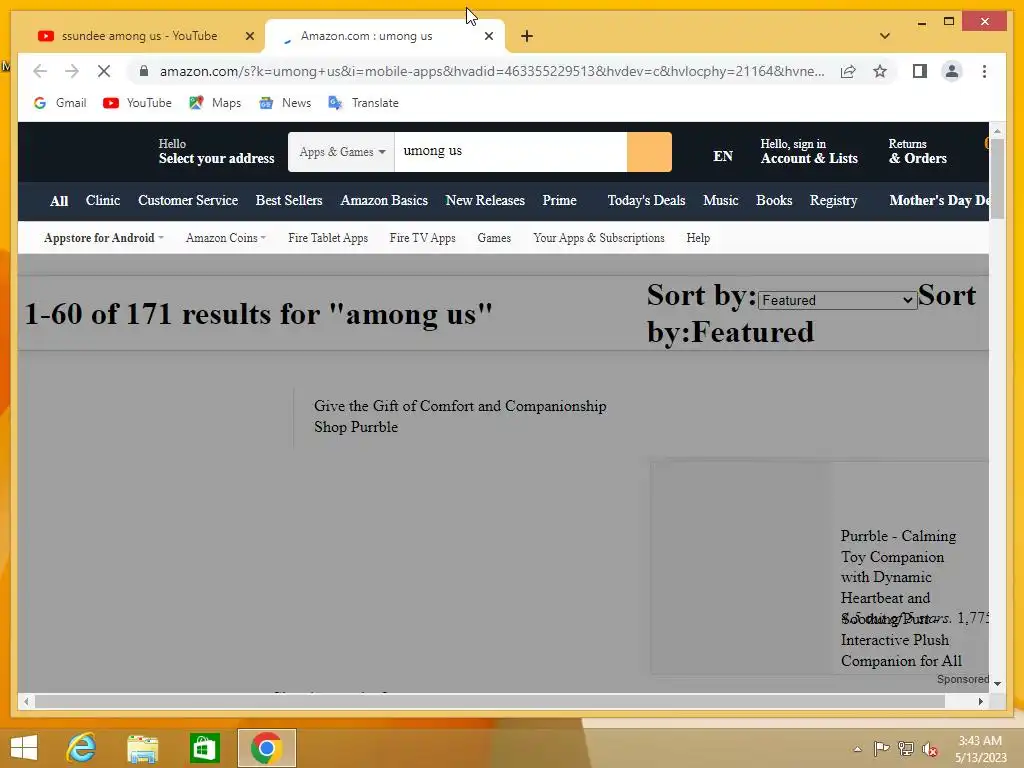Click the Chrome address bar URL
The image size is (1024, 768).
click(492, 71)
